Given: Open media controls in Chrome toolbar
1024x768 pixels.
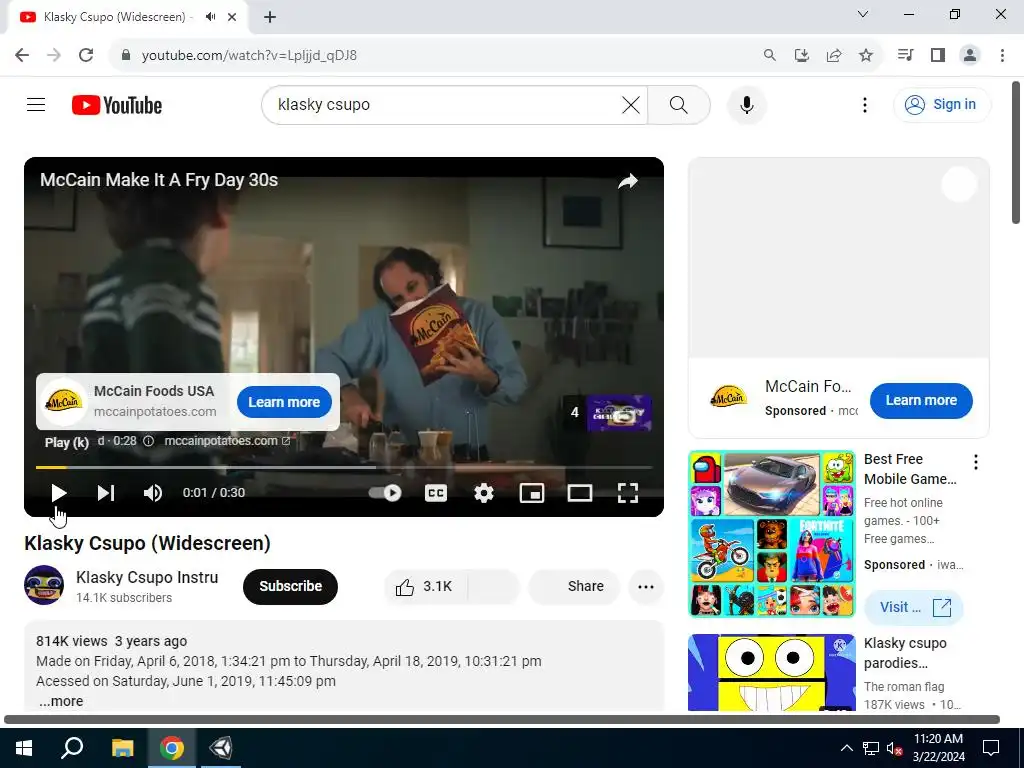Looking at the screenshot, I should click(x=905, y=56).
